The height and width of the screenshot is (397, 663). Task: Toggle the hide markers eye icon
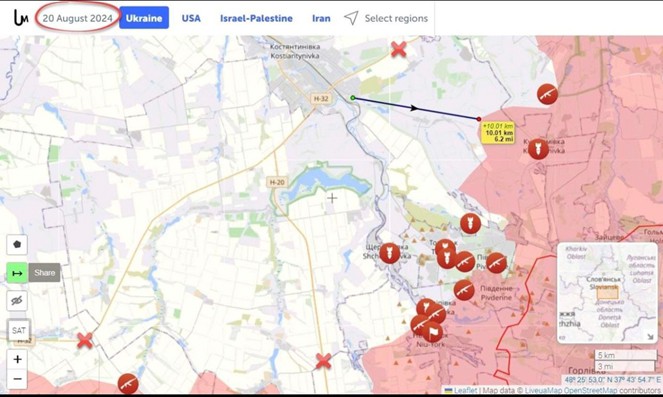click(17, 301)
